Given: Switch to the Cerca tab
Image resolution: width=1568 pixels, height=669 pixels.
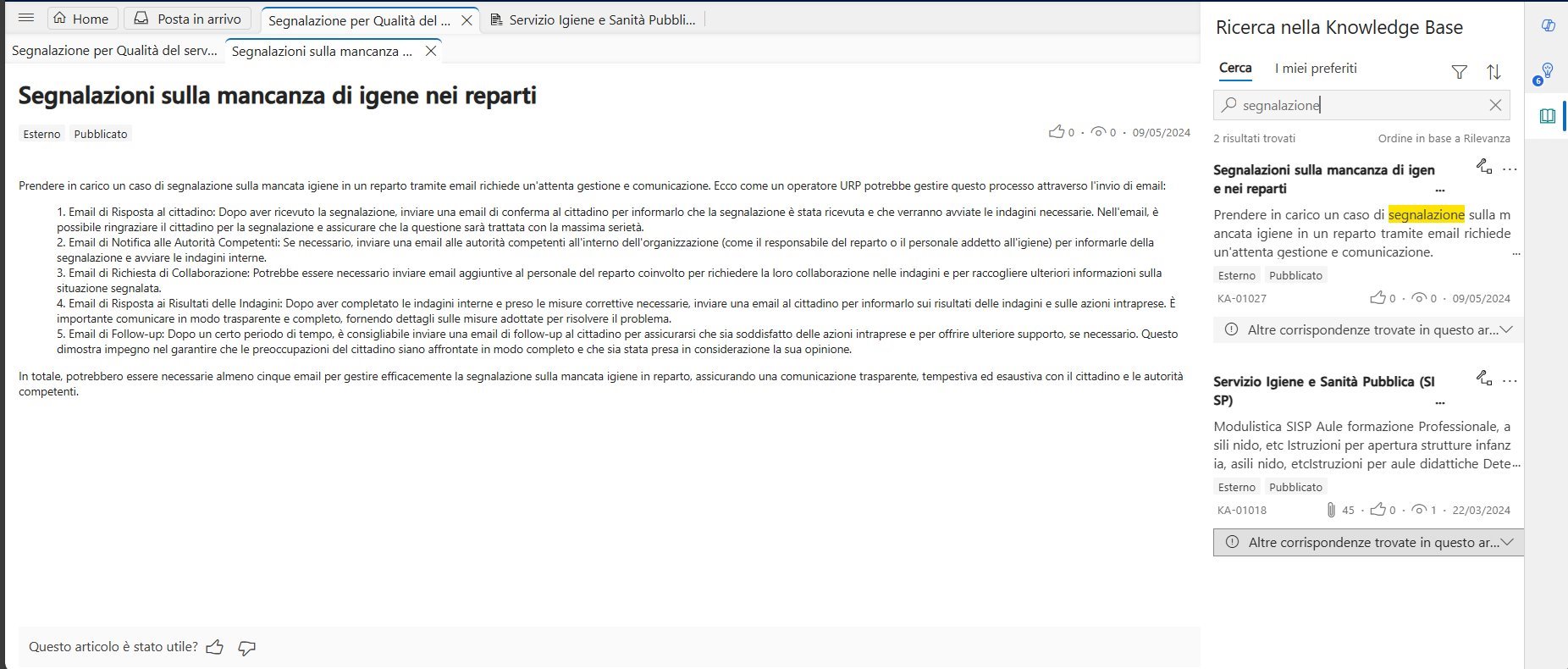Looking at the screenshot, I should pyautogui.click(x=1235, y=69).
